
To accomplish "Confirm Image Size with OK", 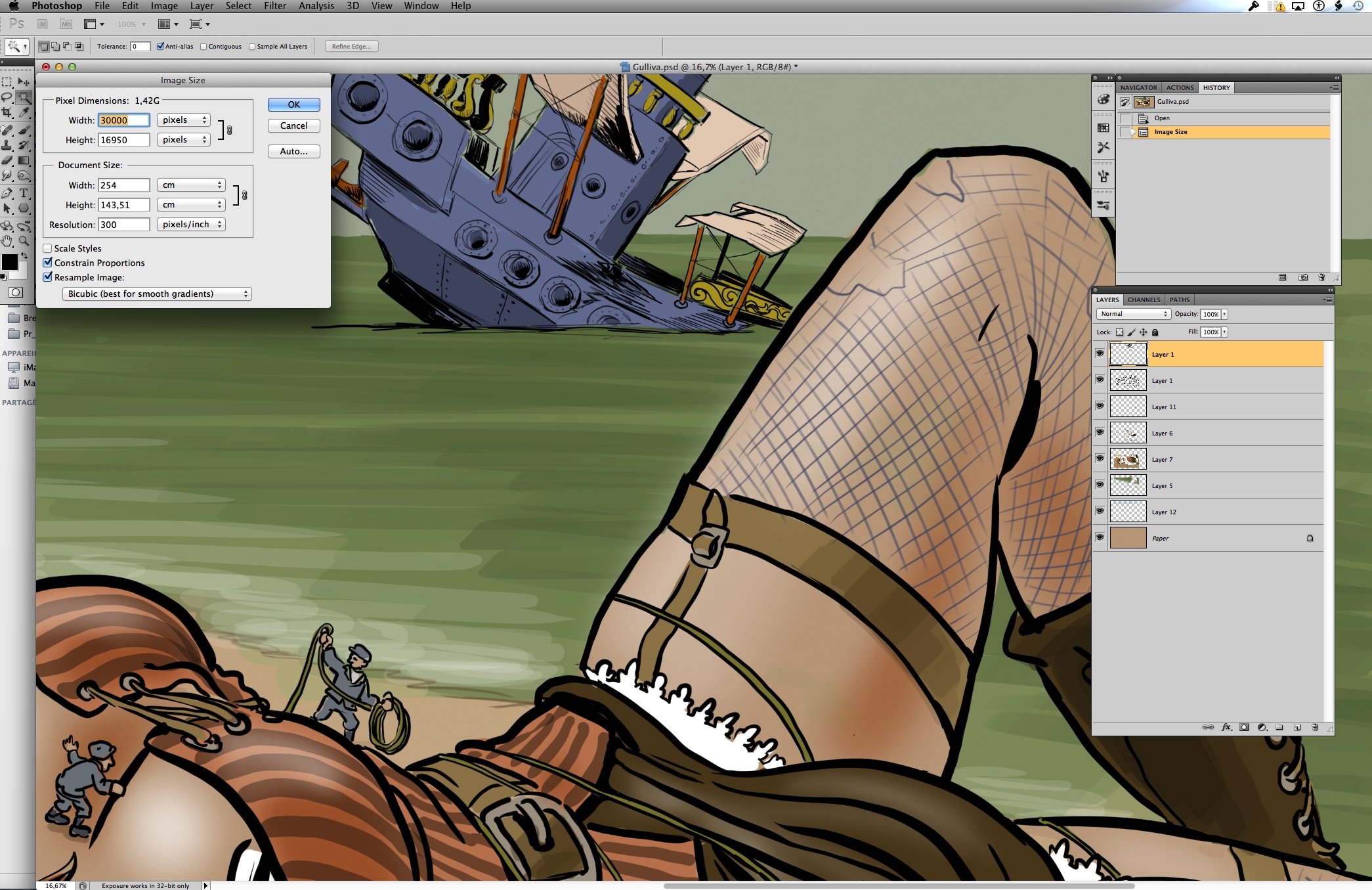I will [x=294, y=104].
